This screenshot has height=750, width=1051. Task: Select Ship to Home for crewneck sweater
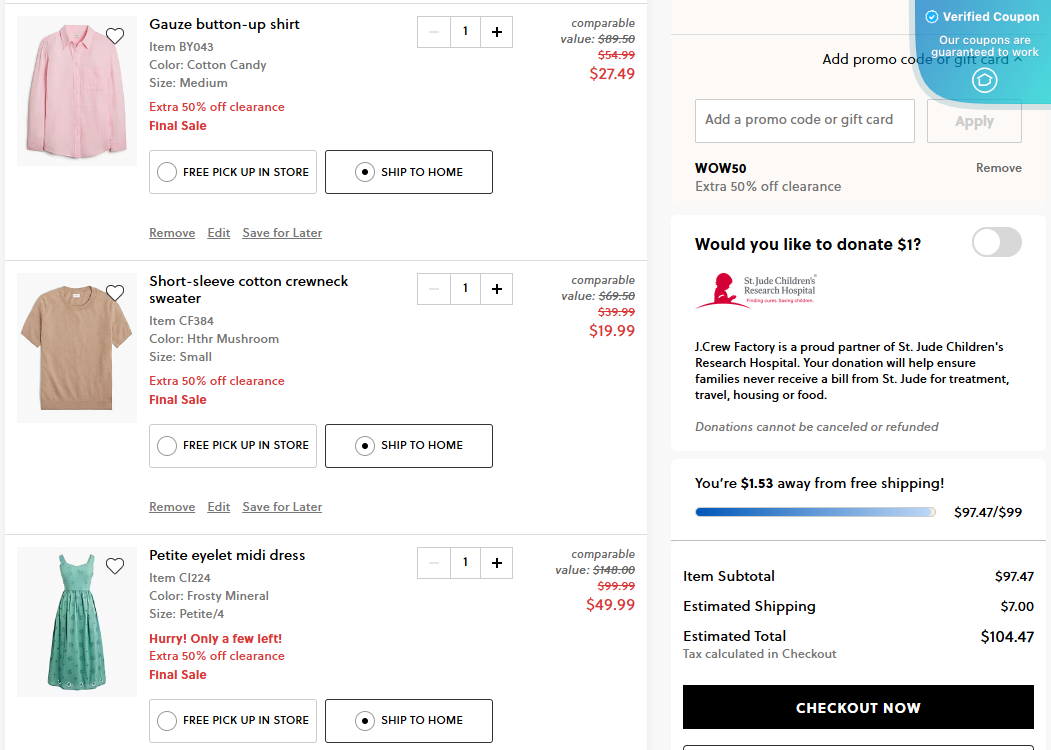pos(409,446)
